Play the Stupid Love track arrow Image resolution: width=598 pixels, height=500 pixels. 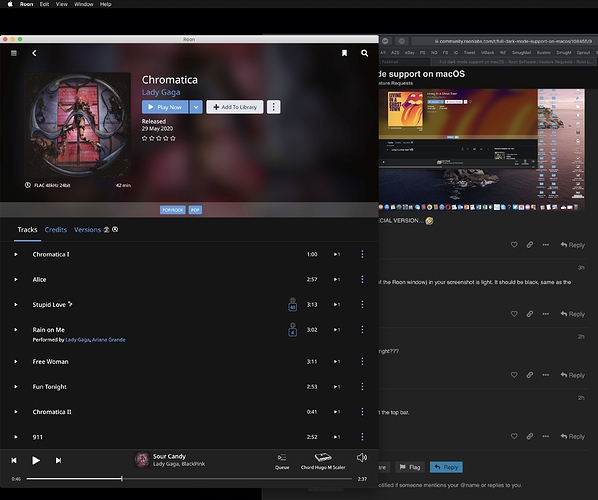click(x=16, y=305)
